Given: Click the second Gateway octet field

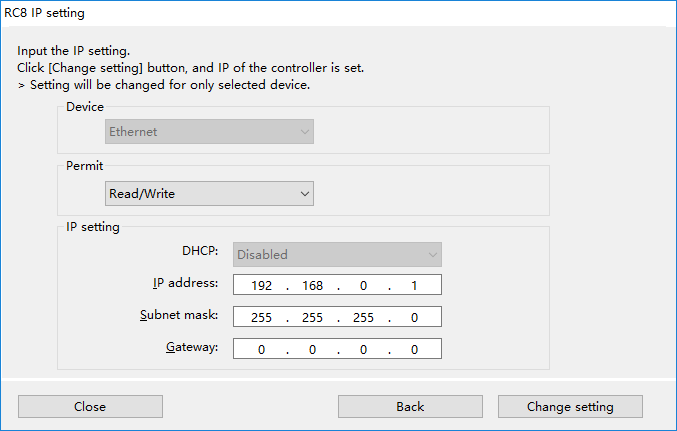Looking at the screenshot, I should coord(312,349).
